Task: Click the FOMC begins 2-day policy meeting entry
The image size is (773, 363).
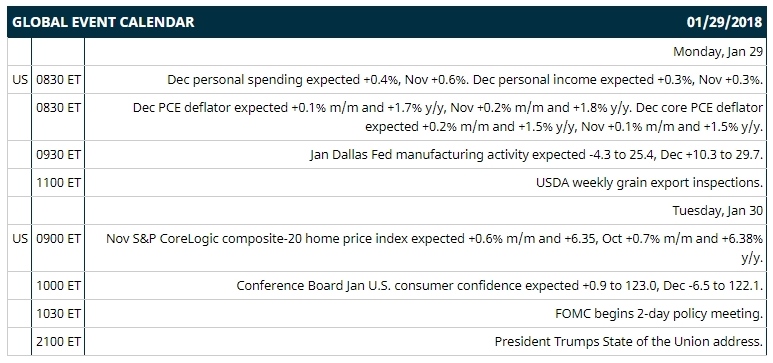Action: pyautogui.click(x=659, y=314)
